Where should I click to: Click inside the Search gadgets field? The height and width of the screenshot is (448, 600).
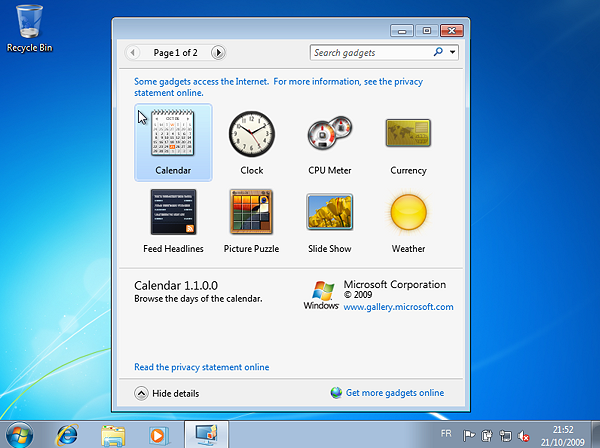pyautogui.click(x=369, y=52)
